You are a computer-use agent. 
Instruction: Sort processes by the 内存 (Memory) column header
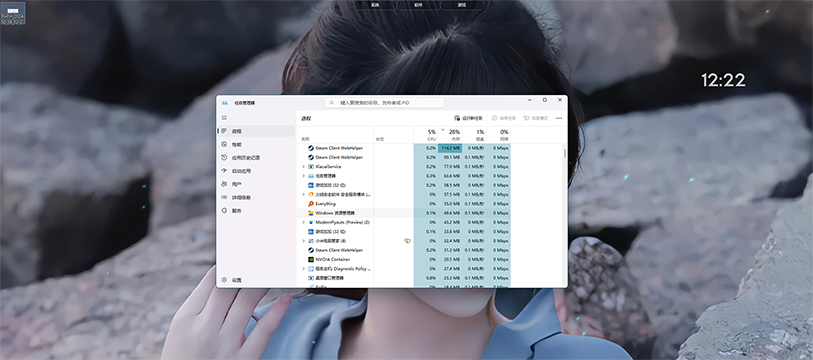pos(450,135)
